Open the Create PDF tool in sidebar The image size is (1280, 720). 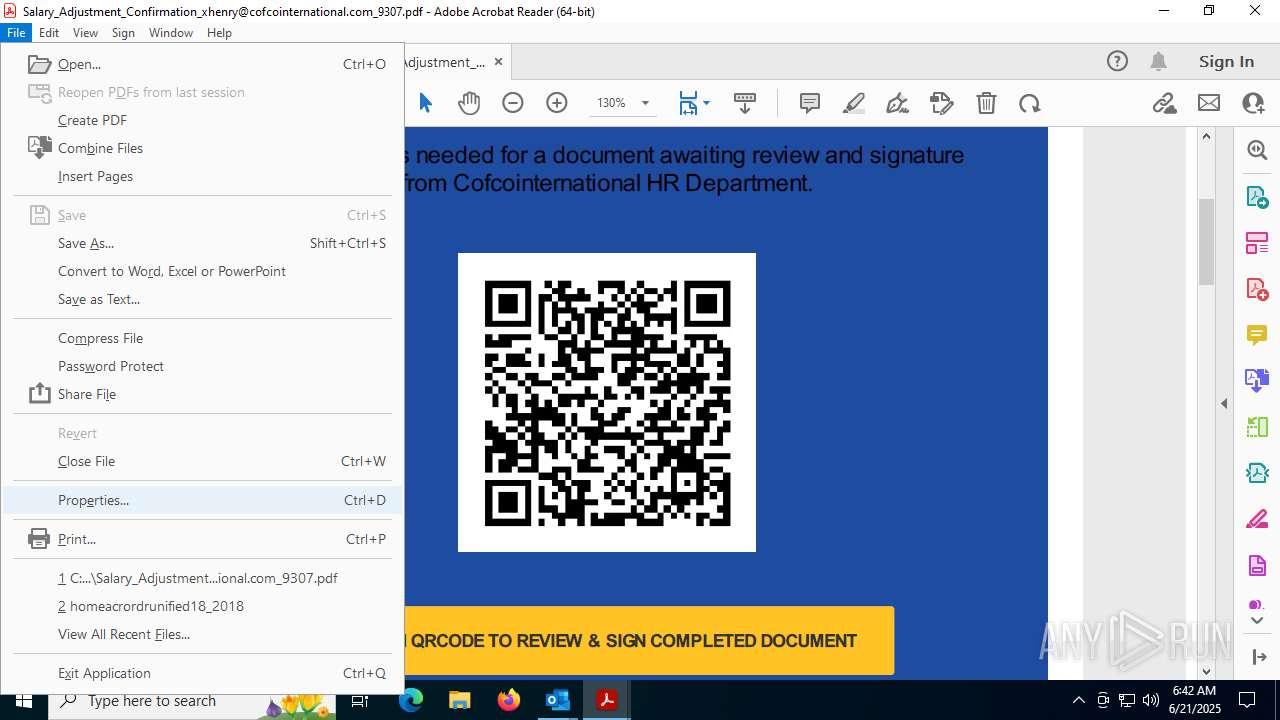point(1257,289)
